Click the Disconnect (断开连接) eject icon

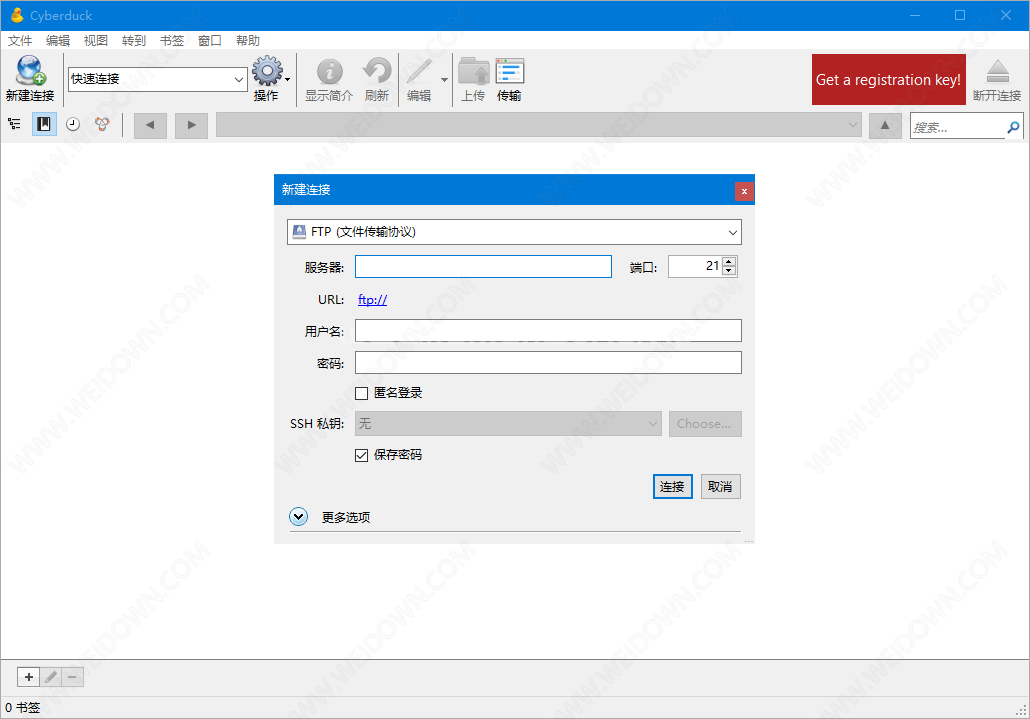[997, 72]
